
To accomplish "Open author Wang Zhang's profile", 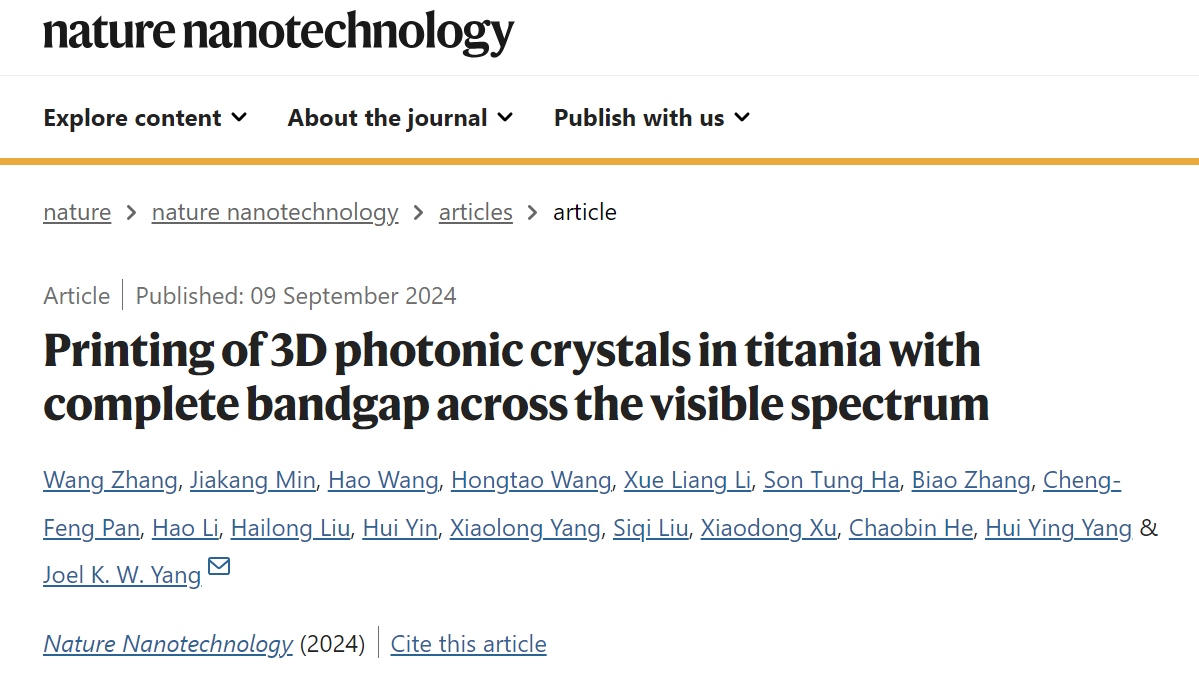I will pos(110,480).
